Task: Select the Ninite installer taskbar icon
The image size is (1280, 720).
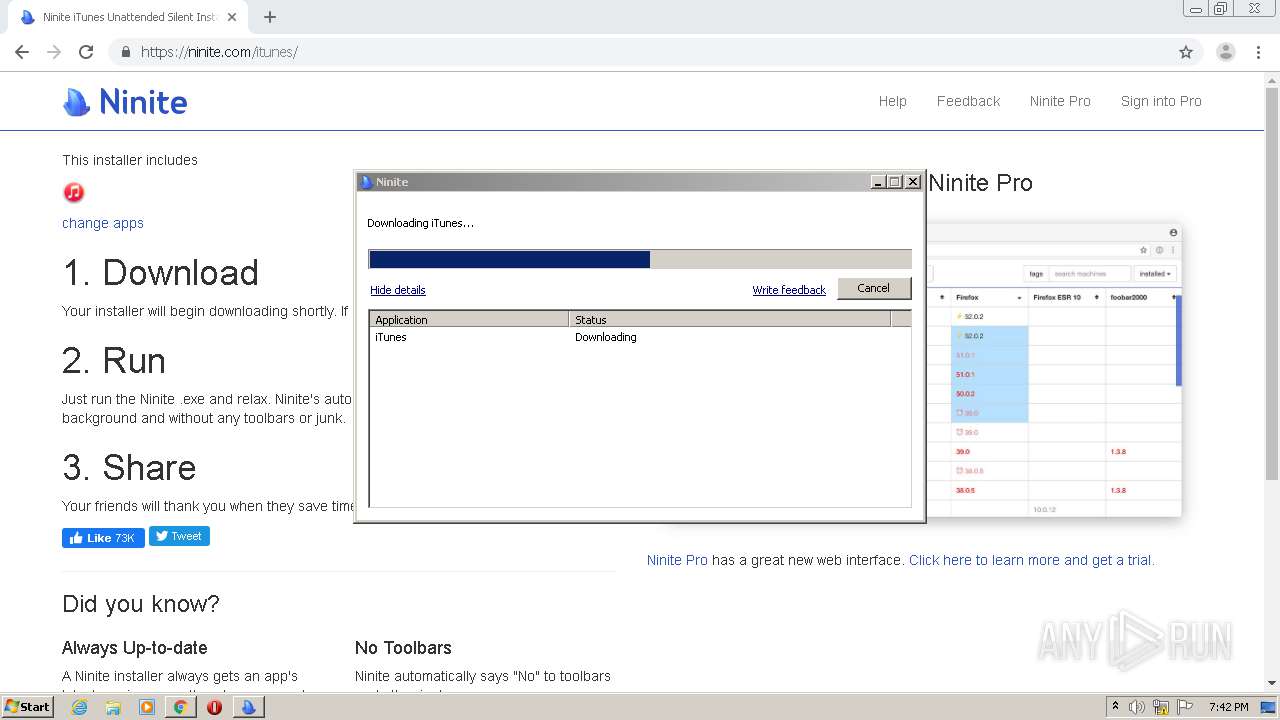Action: click(248, 707)
